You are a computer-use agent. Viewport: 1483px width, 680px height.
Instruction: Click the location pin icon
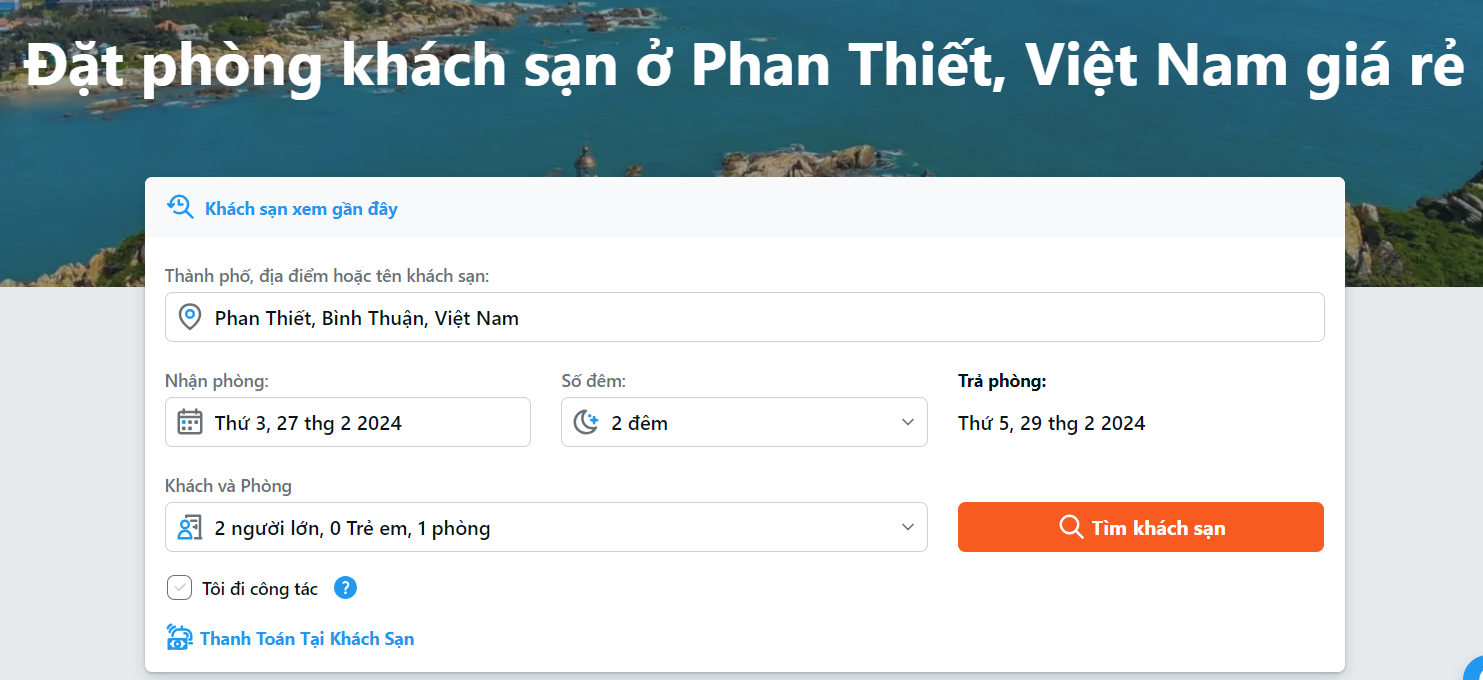[189, 318]
